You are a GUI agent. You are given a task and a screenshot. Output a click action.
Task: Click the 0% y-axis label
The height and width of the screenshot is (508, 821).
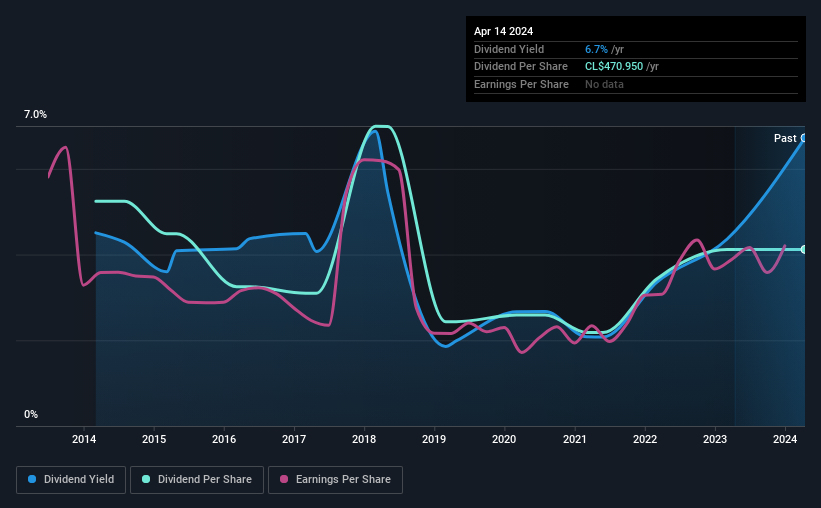(31, 414)
